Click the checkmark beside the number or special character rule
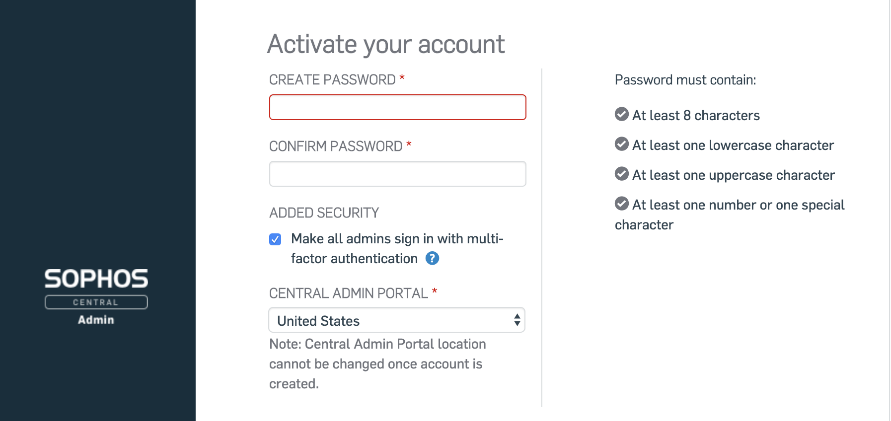Image resolution: width=891 pixels, height=421 pixels. [621, 204]
